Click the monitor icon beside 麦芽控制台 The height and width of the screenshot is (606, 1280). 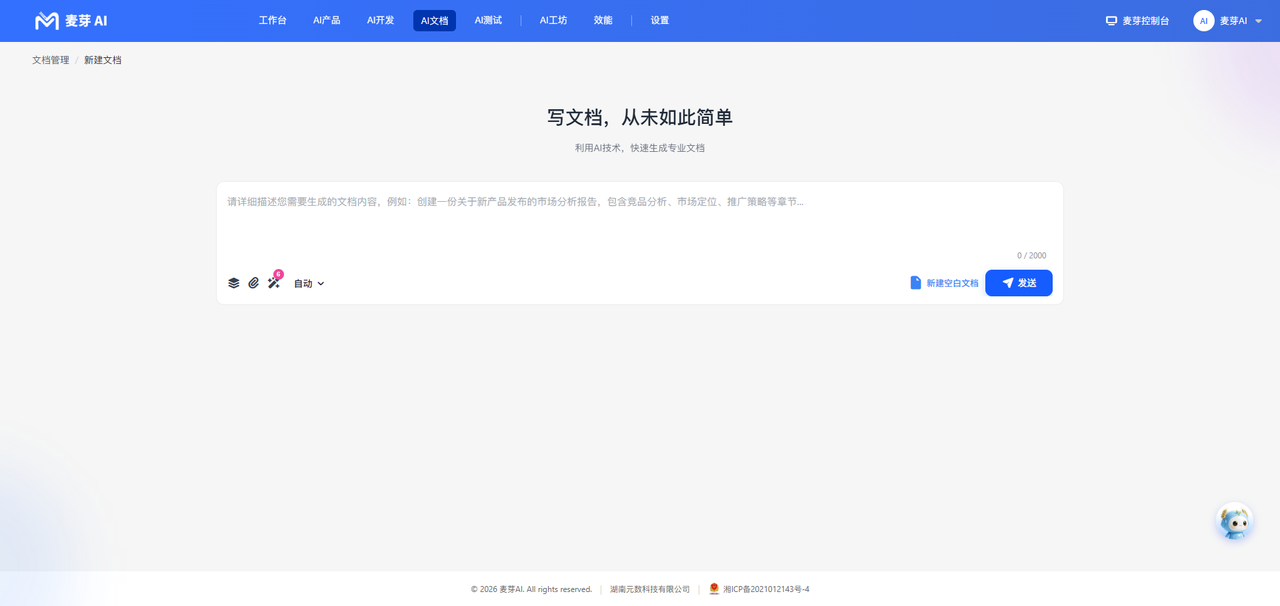[x=1111, y=20]
